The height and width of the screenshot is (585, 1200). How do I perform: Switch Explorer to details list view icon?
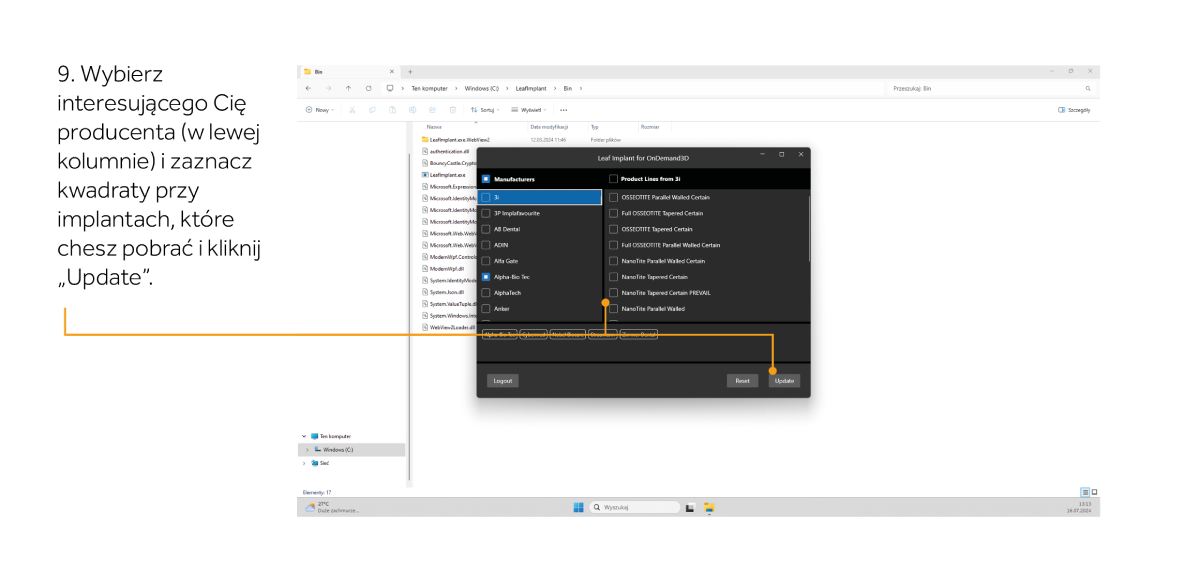pos(1084,492)
